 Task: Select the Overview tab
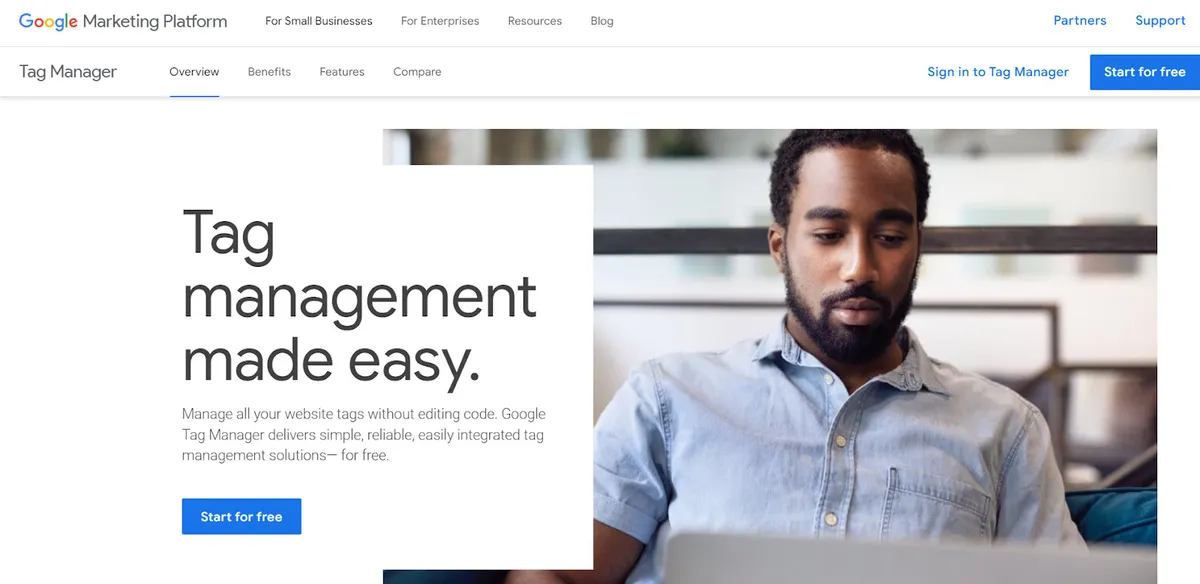click(194, 72)
